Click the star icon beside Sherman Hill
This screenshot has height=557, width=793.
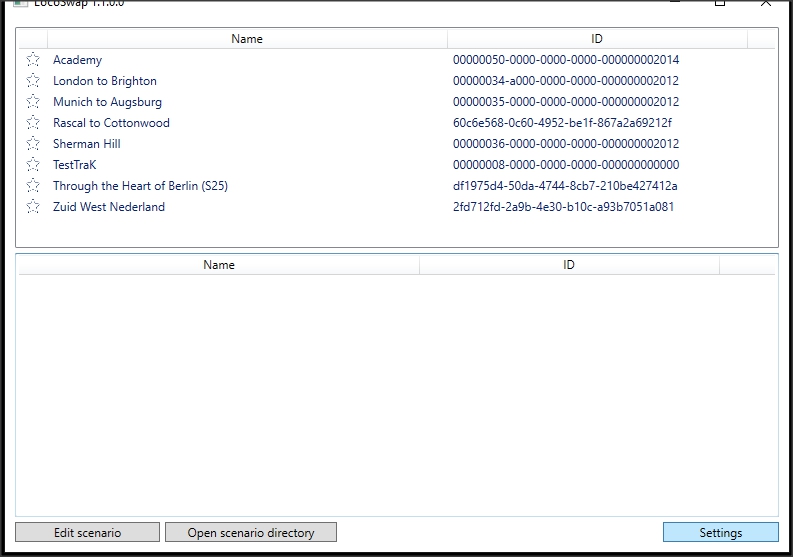(33, 144)
